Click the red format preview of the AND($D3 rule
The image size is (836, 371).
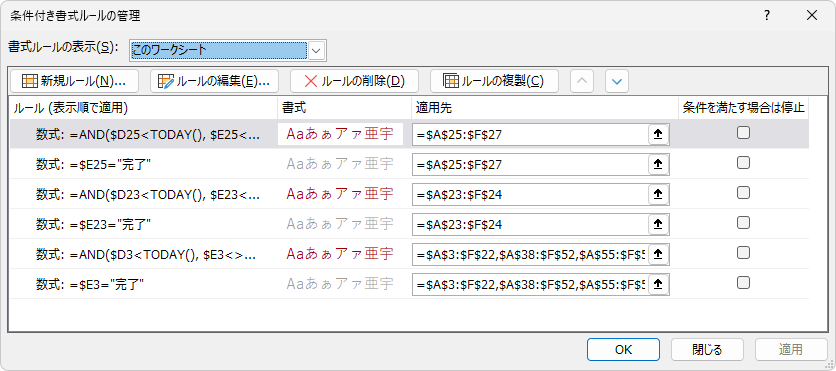[x=340, y=253]
